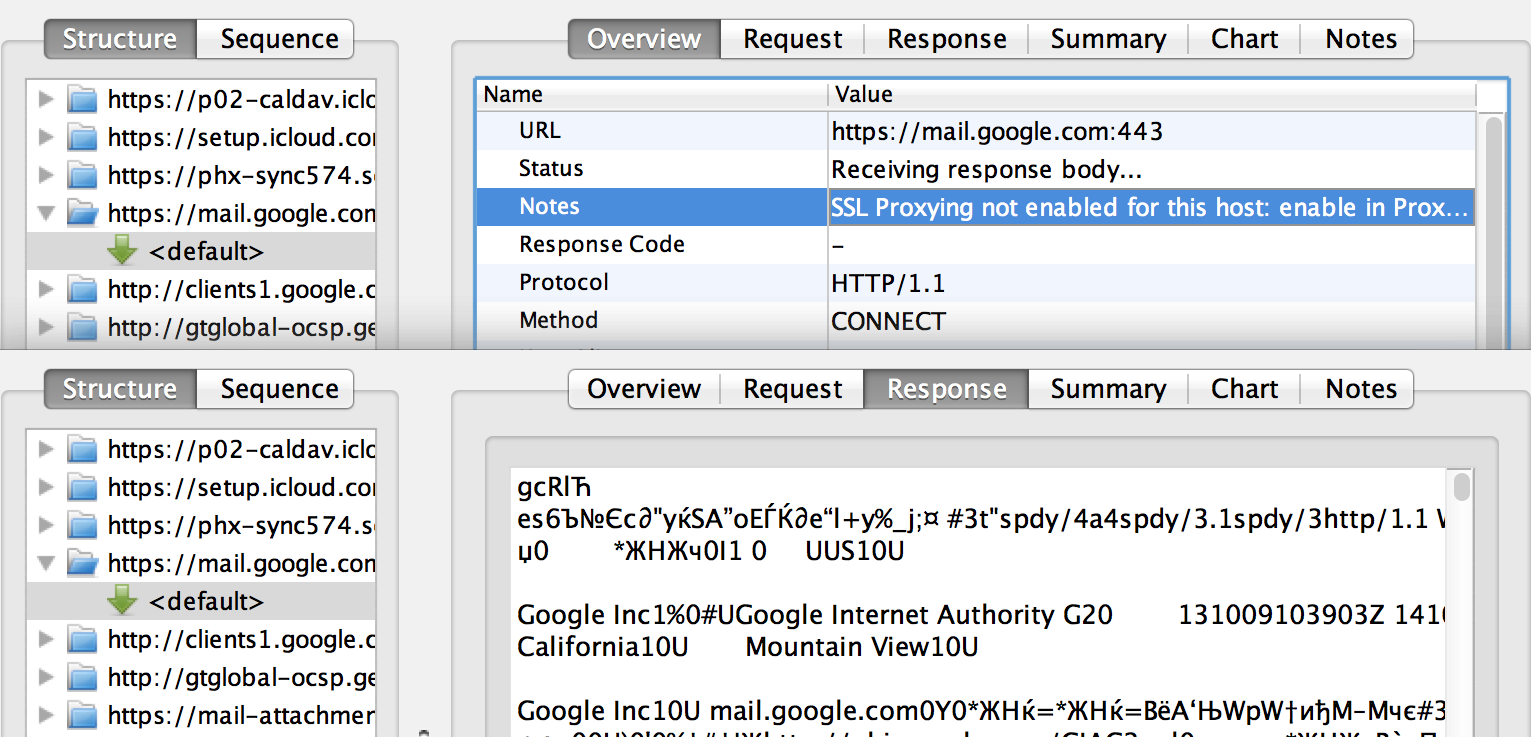Select https://mail-attachmer host label in tree
1531x737 pixels.
click(x=241, y=715)
